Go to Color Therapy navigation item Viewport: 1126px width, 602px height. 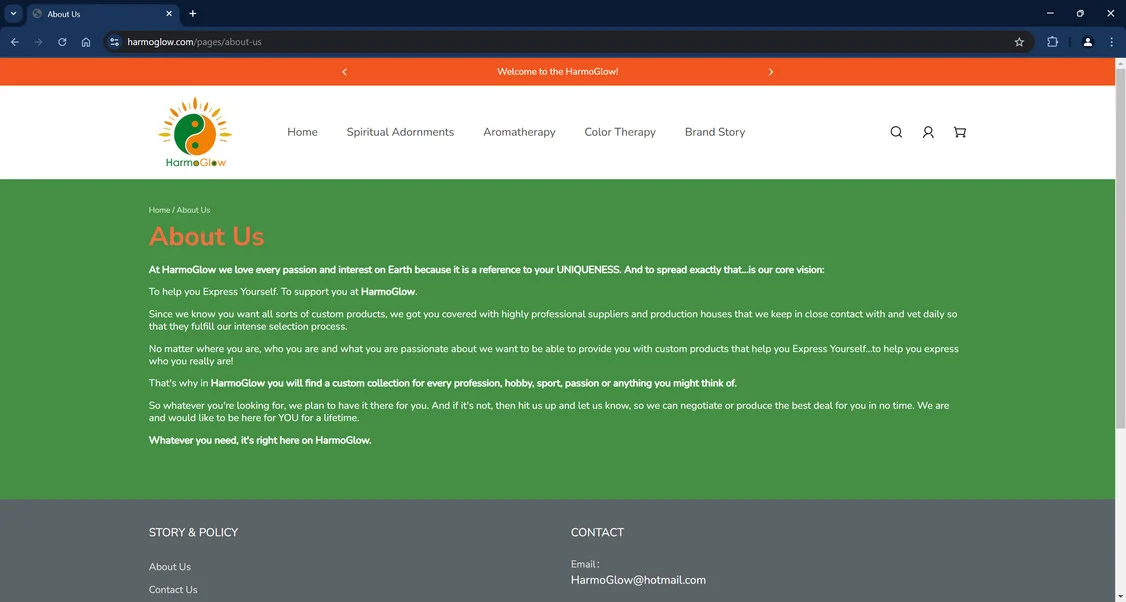tap(620, 132)
